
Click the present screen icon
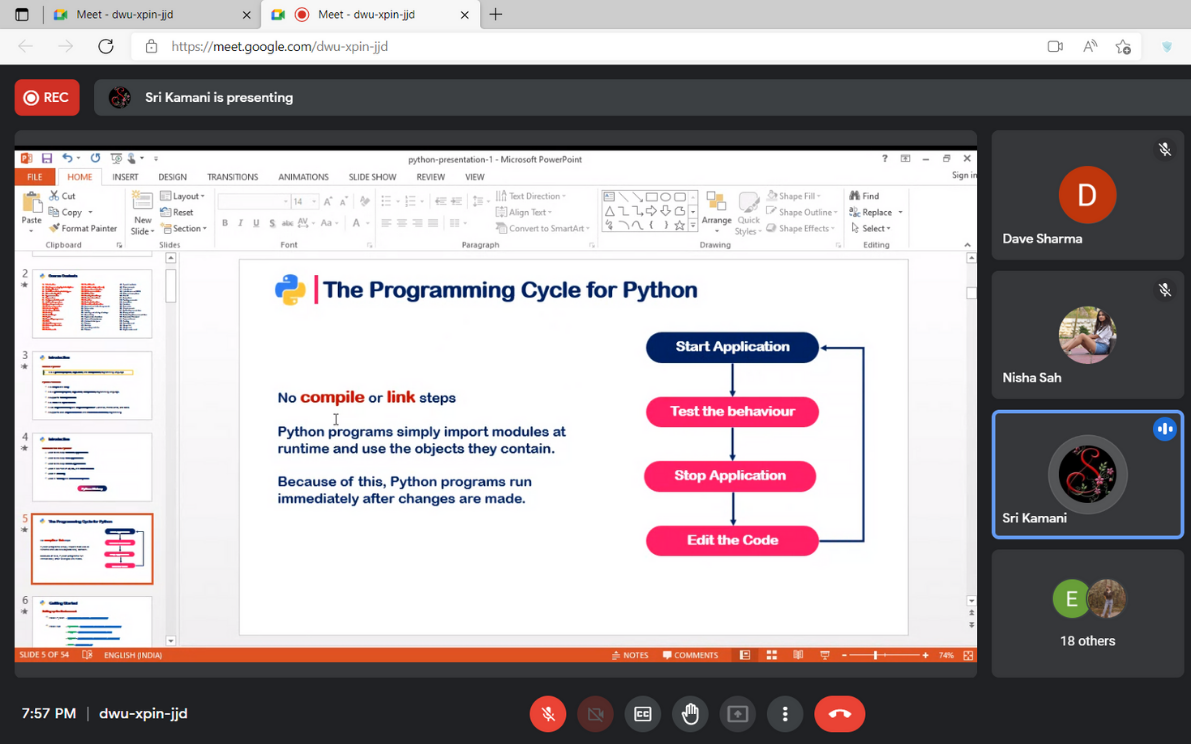coord(737,714)
